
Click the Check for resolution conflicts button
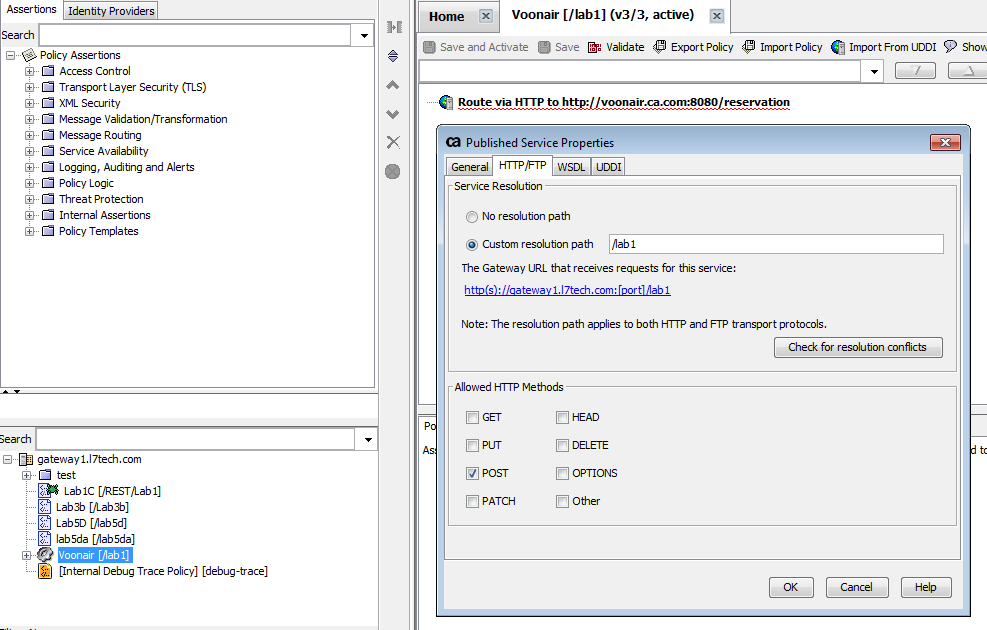tap(856, 347)
